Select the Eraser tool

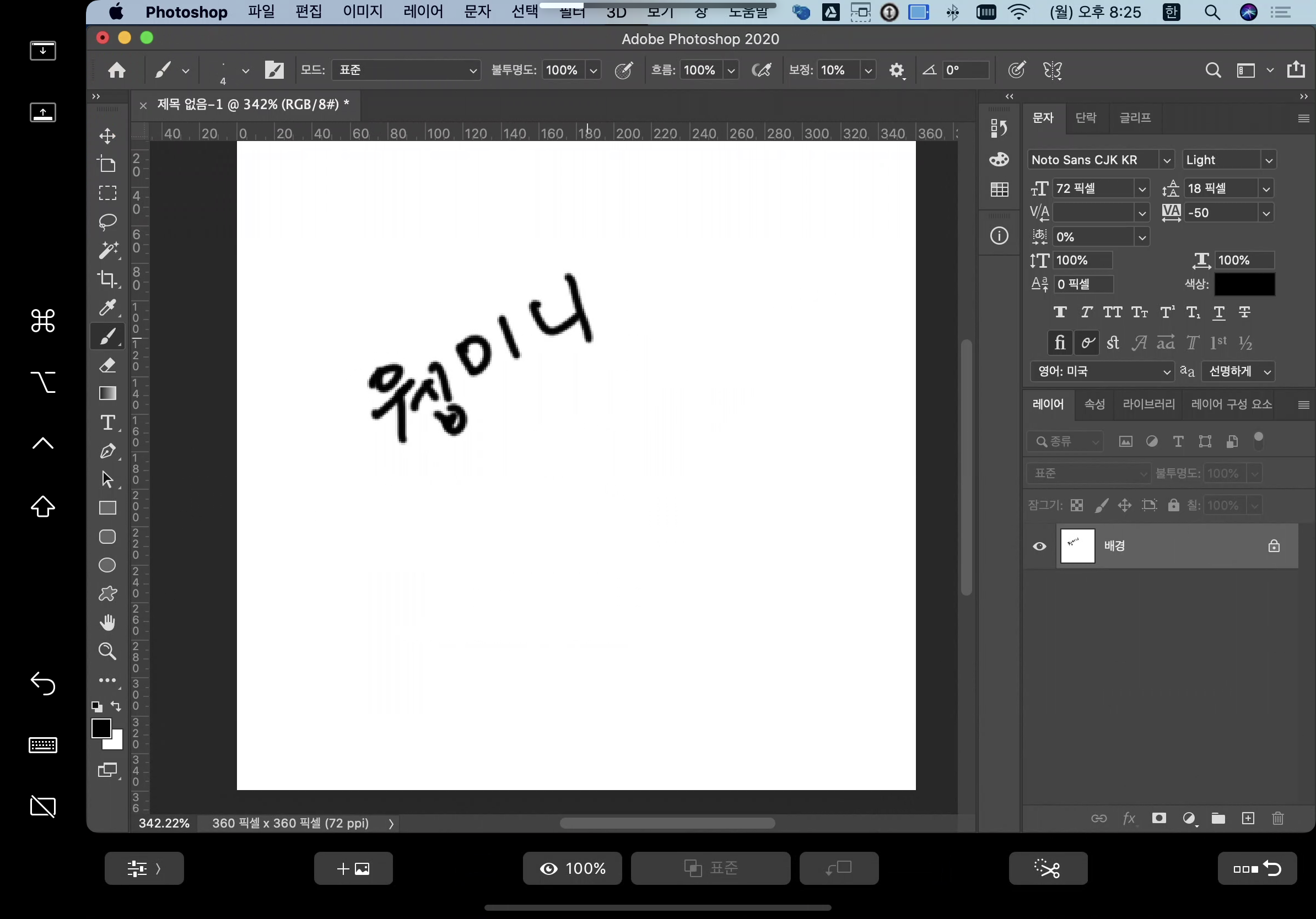[x=107, y=365]
